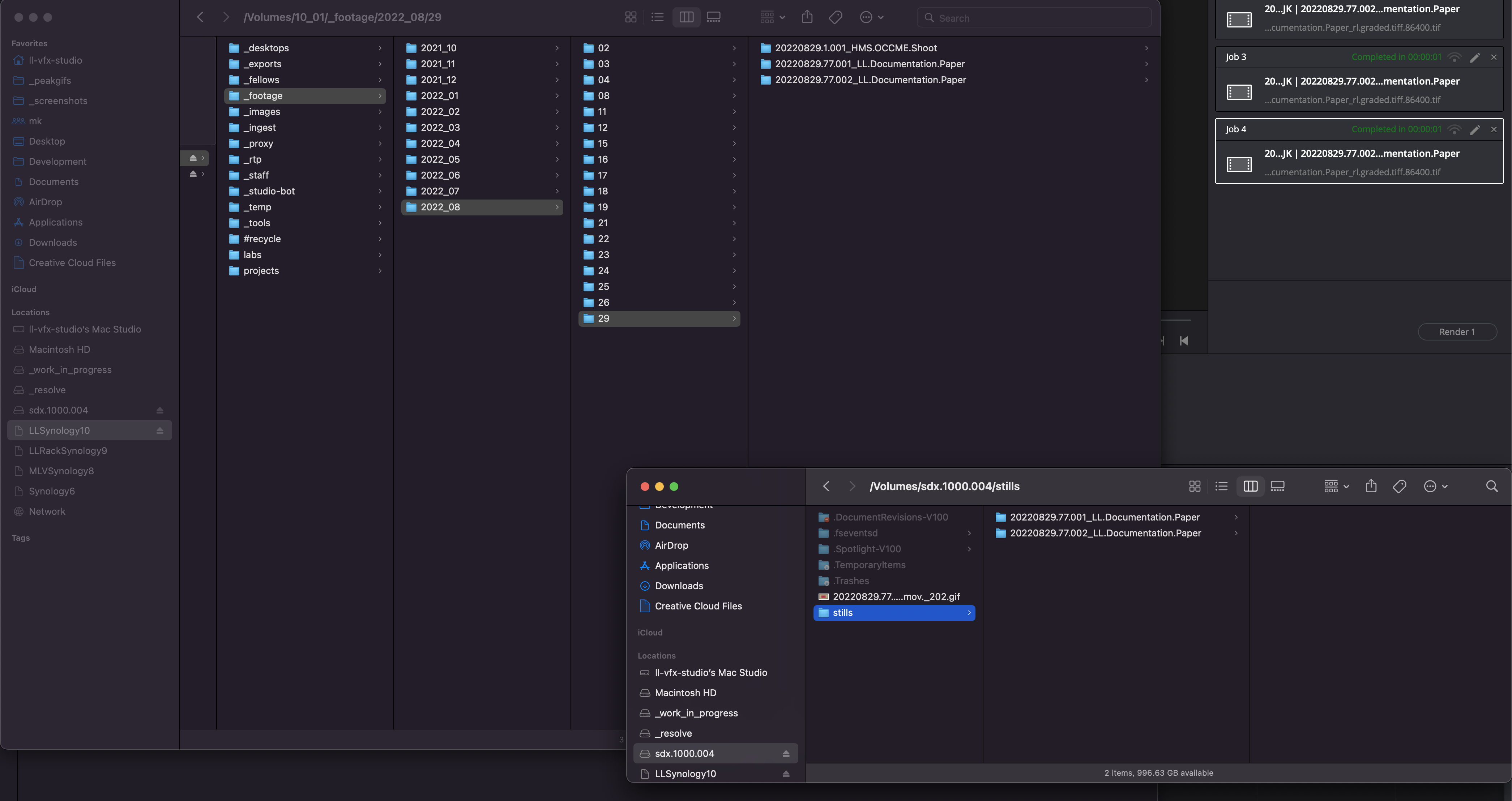
Task: Eject the sdx.1000.004 volume in front sidebar
Action: pyautogui.click(x=786, y=754)
